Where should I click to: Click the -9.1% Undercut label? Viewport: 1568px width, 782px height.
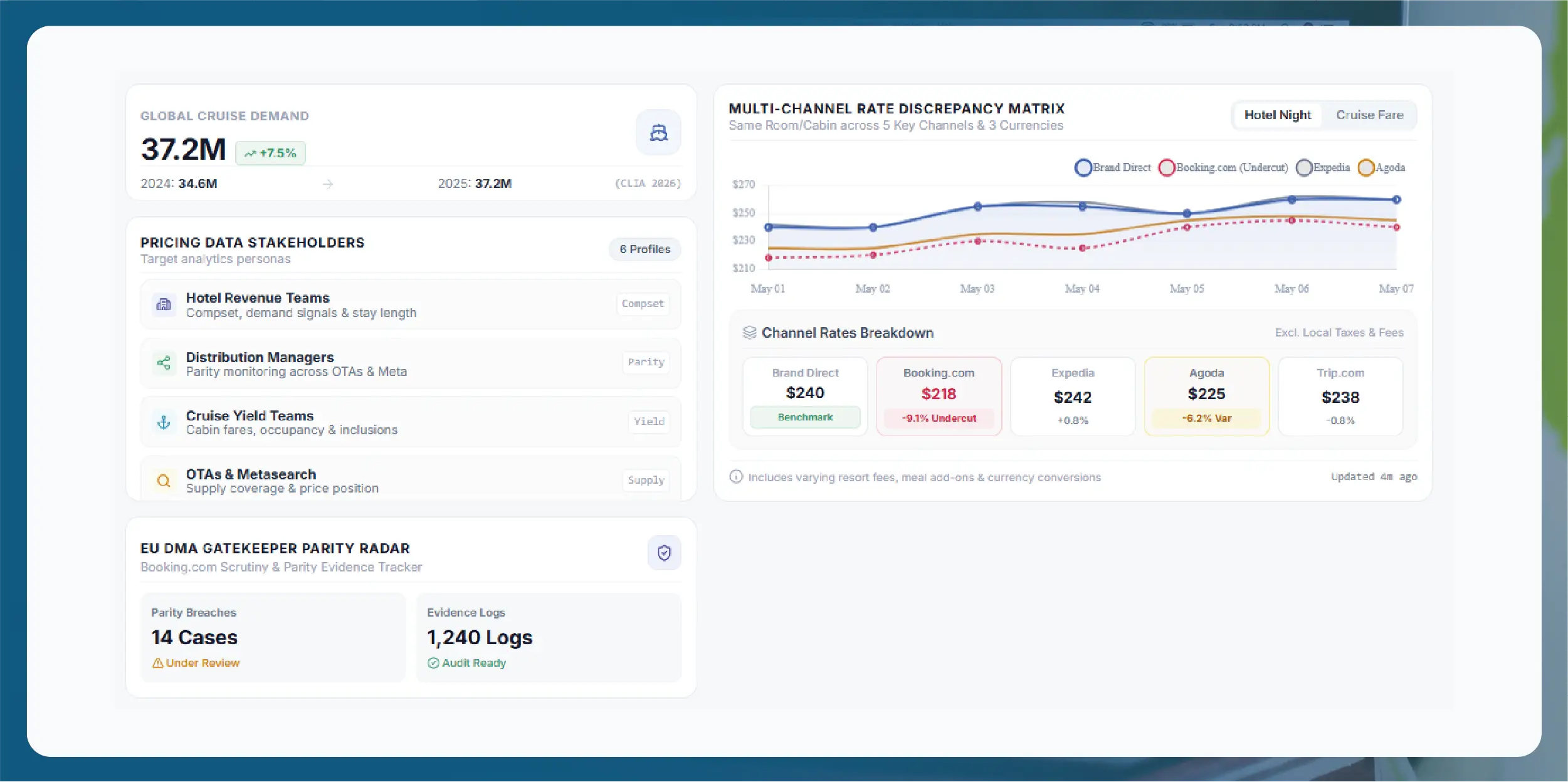click(x=939, y=419)
